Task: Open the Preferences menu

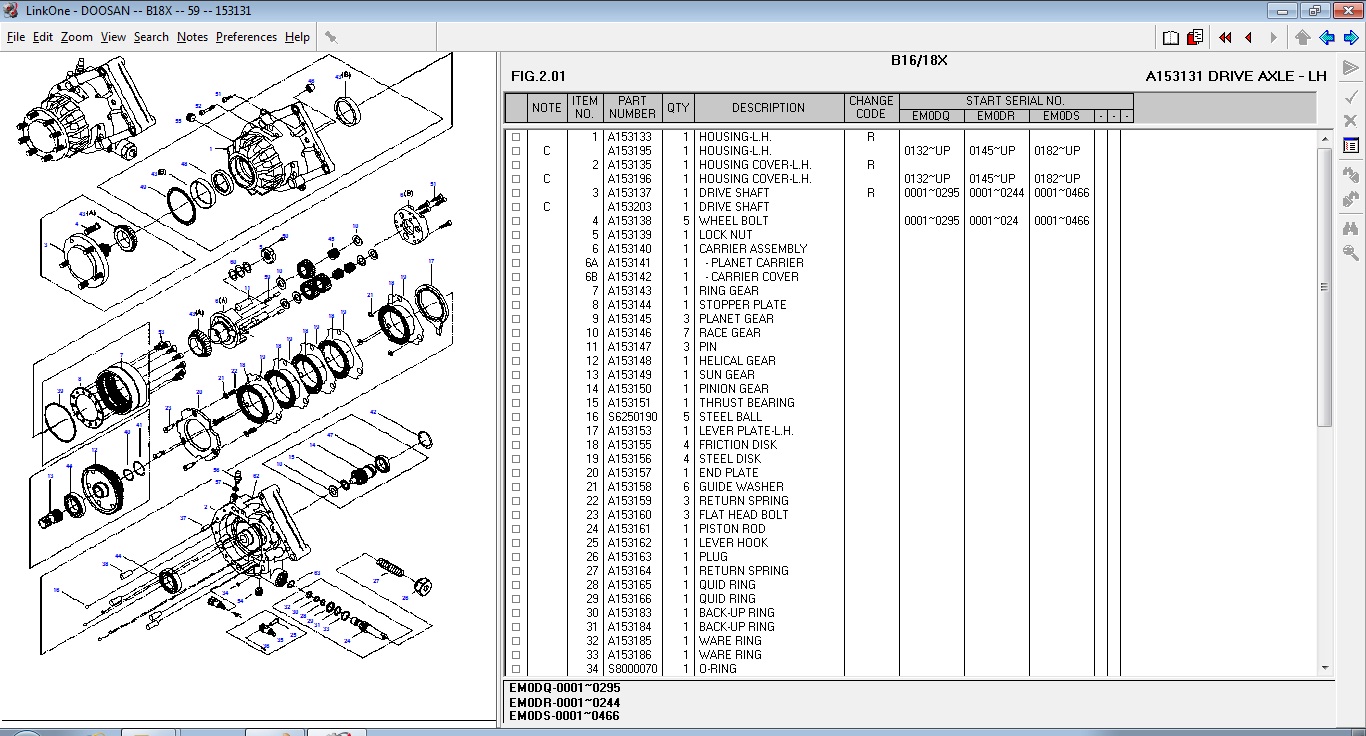Action: [245, 37]
